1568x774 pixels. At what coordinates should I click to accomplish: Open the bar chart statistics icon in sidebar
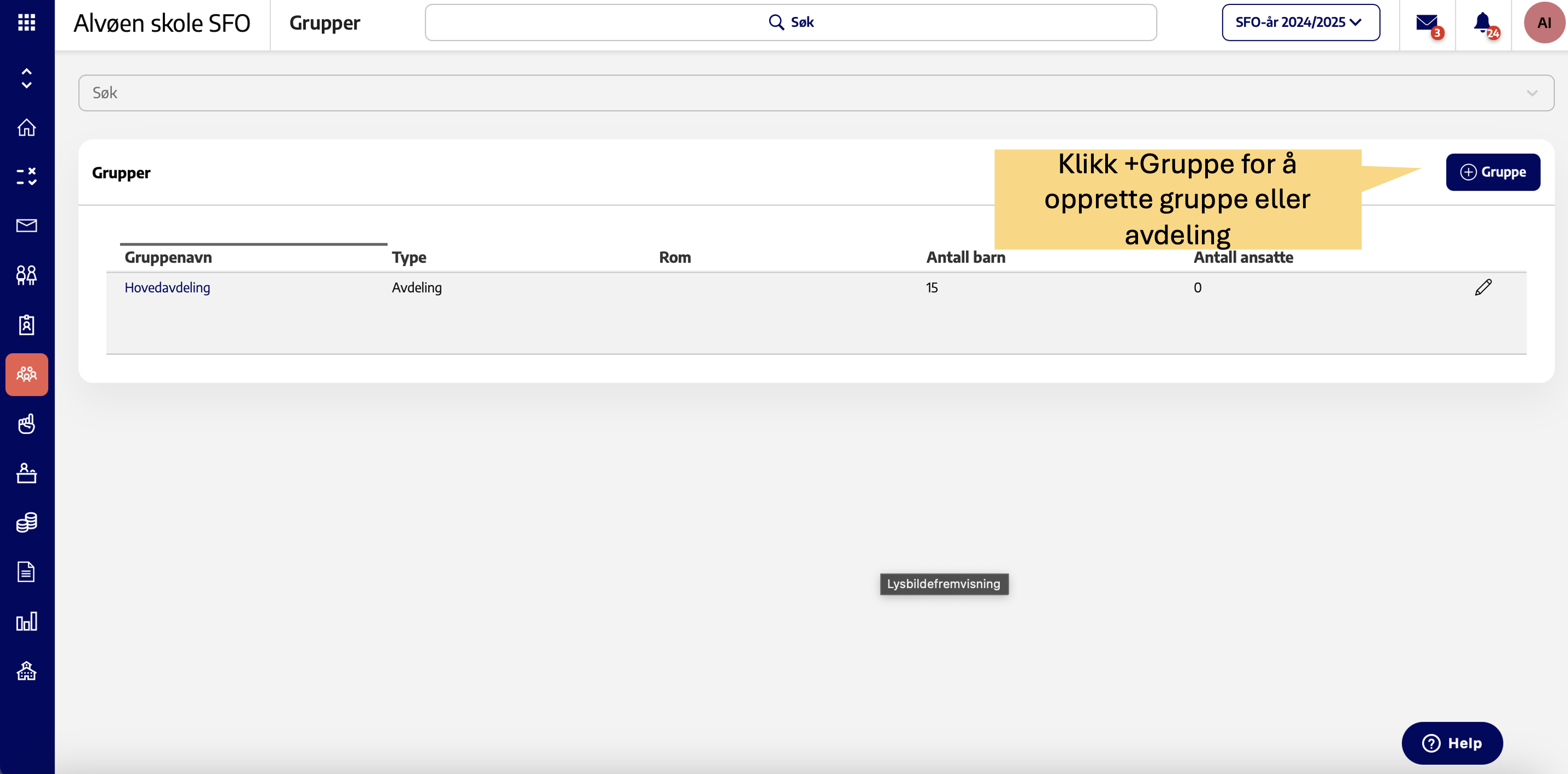[26, 621]
